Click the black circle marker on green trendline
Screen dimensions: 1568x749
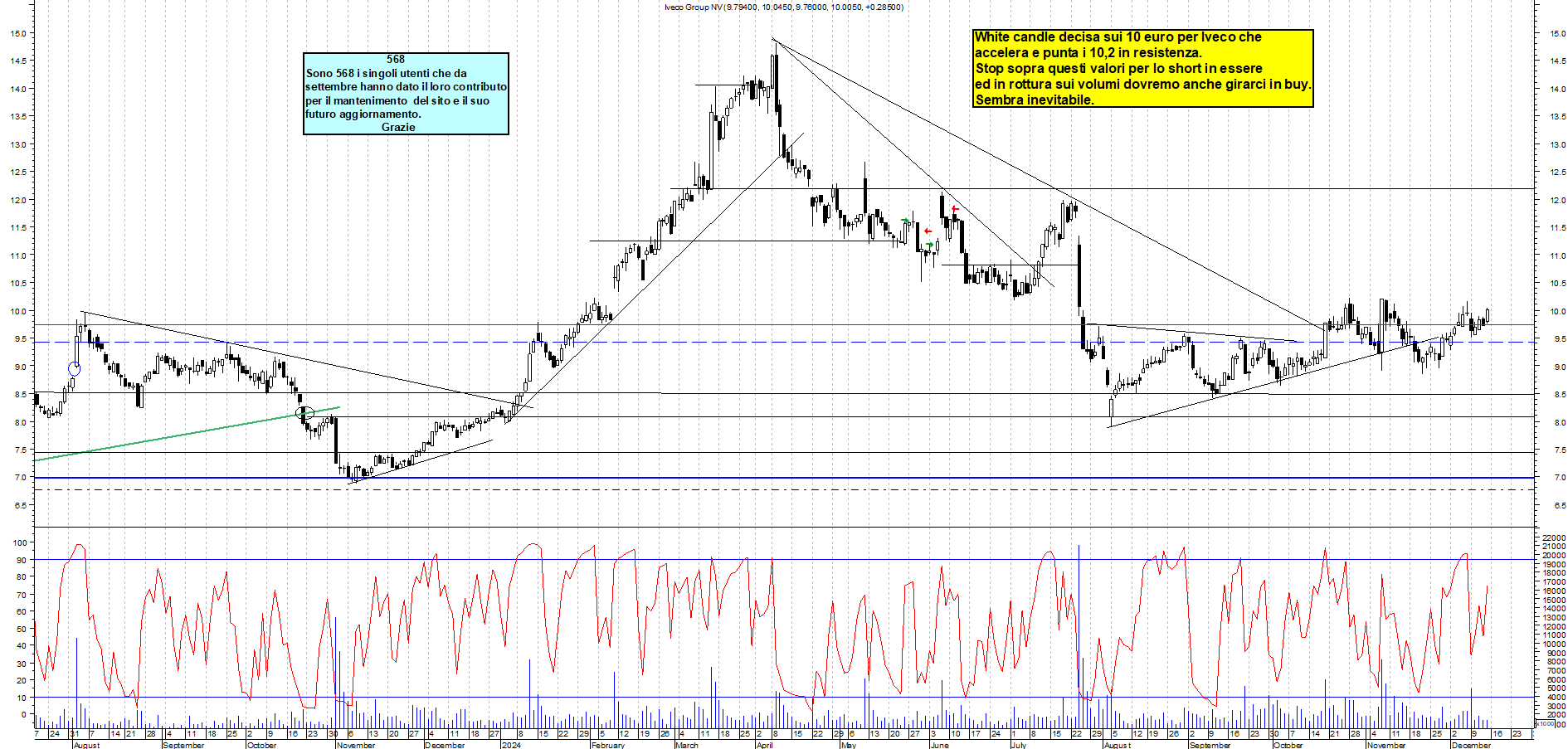click(305, 412)
